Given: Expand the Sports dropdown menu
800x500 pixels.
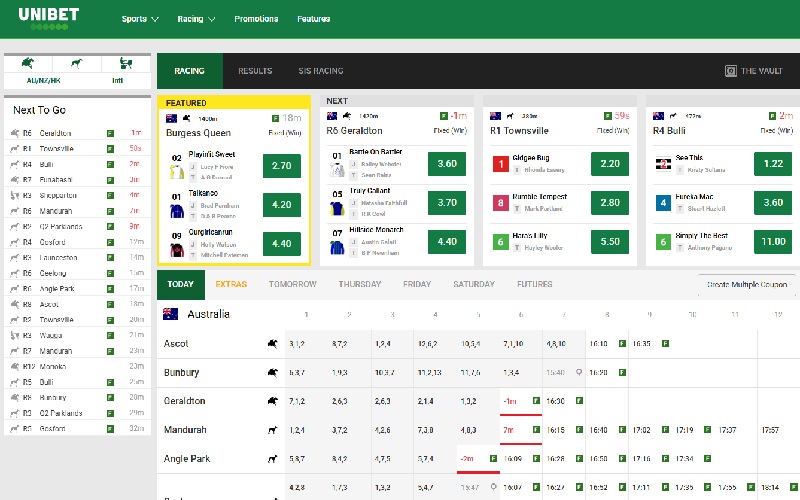Looking at the screenshot, I should coord(139,19).
